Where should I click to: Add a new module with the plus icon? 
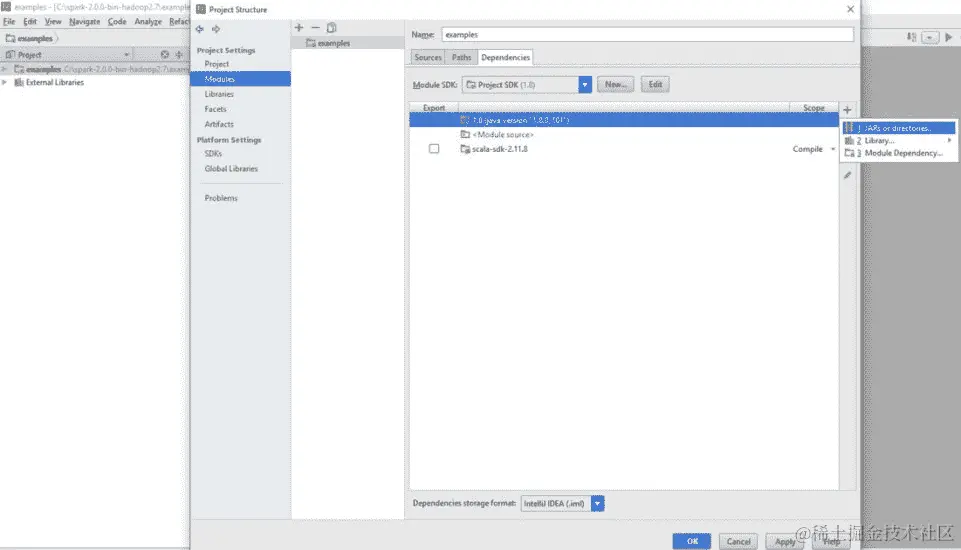point(299,28)
